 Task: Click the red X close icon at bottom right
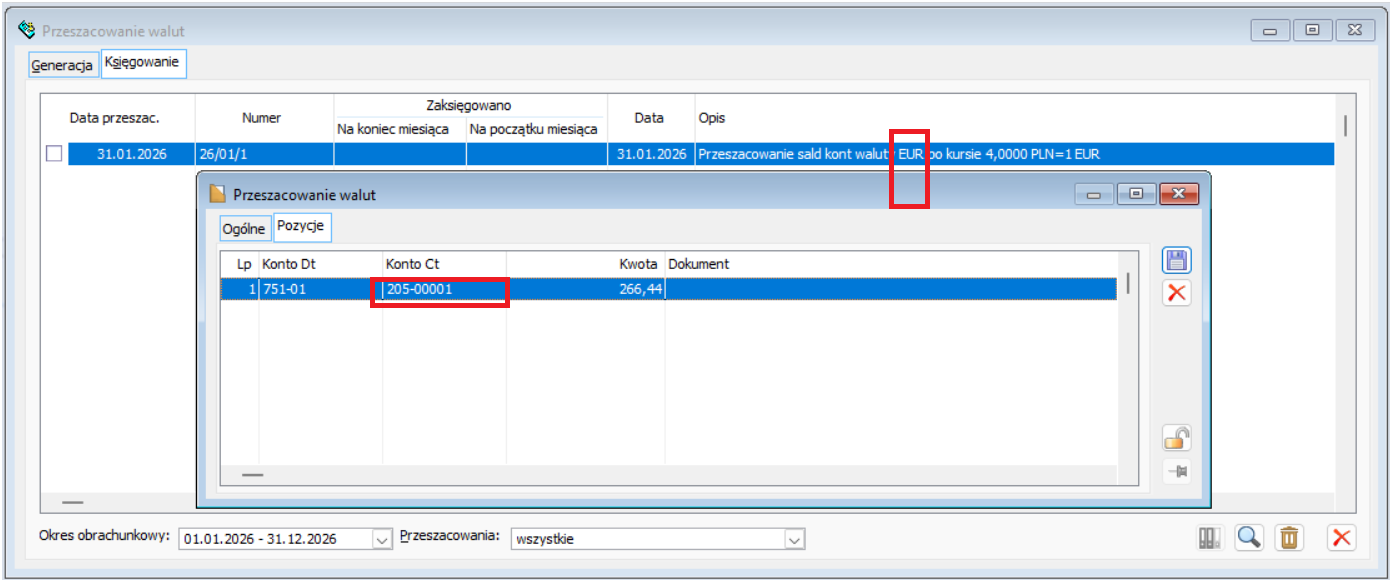pos(1341,538)
